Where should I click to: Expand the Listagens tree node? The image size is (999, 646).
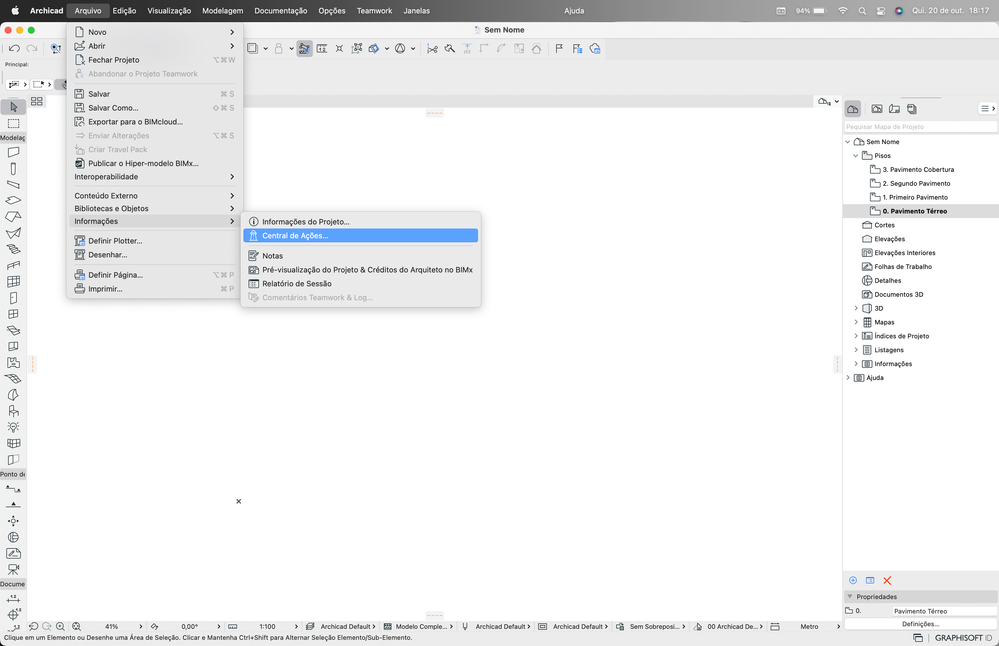856,350
